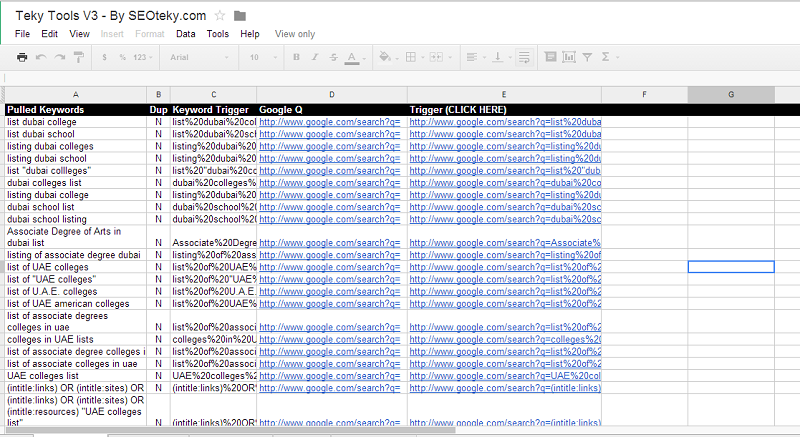The image size is (800, 437).
Task: Open Google Q link for list dubai college
Action: pyautogui.click(x=330, y=122)
